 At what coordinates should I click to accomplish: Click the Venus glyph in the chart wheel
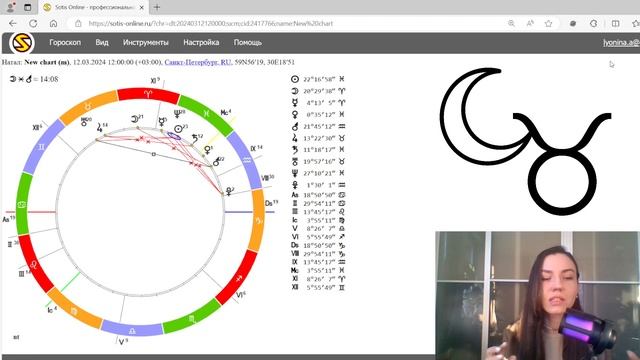coord(207,150)
